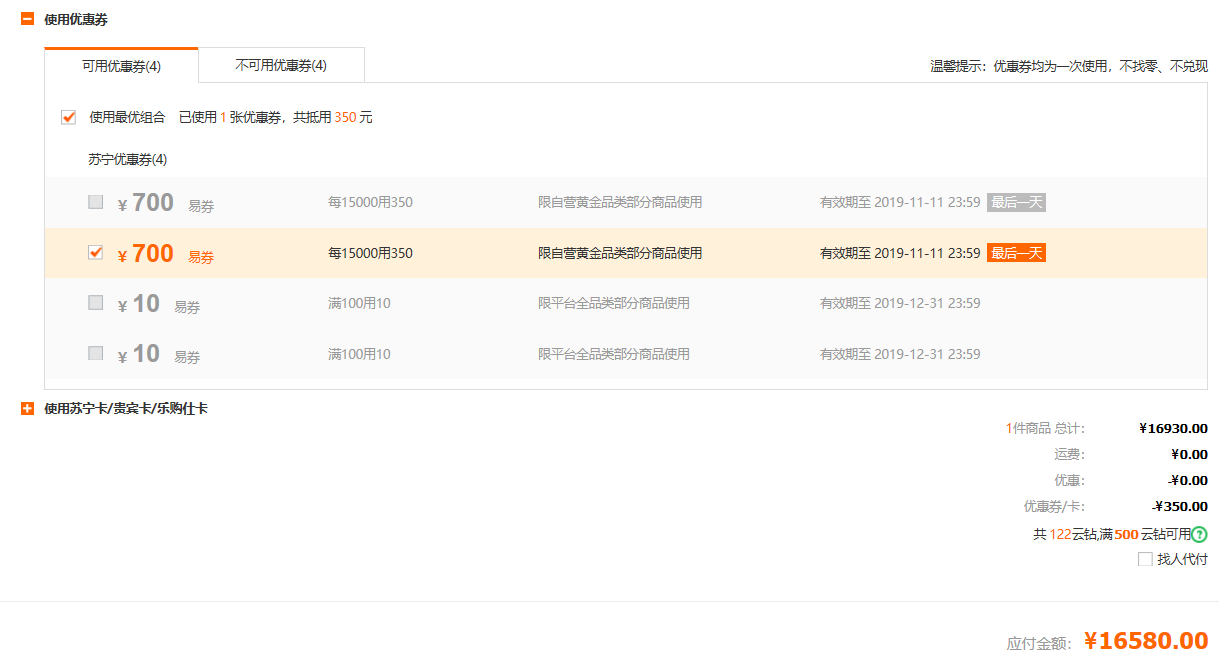Switch to the 可用优惠券(4) tab

121,66
